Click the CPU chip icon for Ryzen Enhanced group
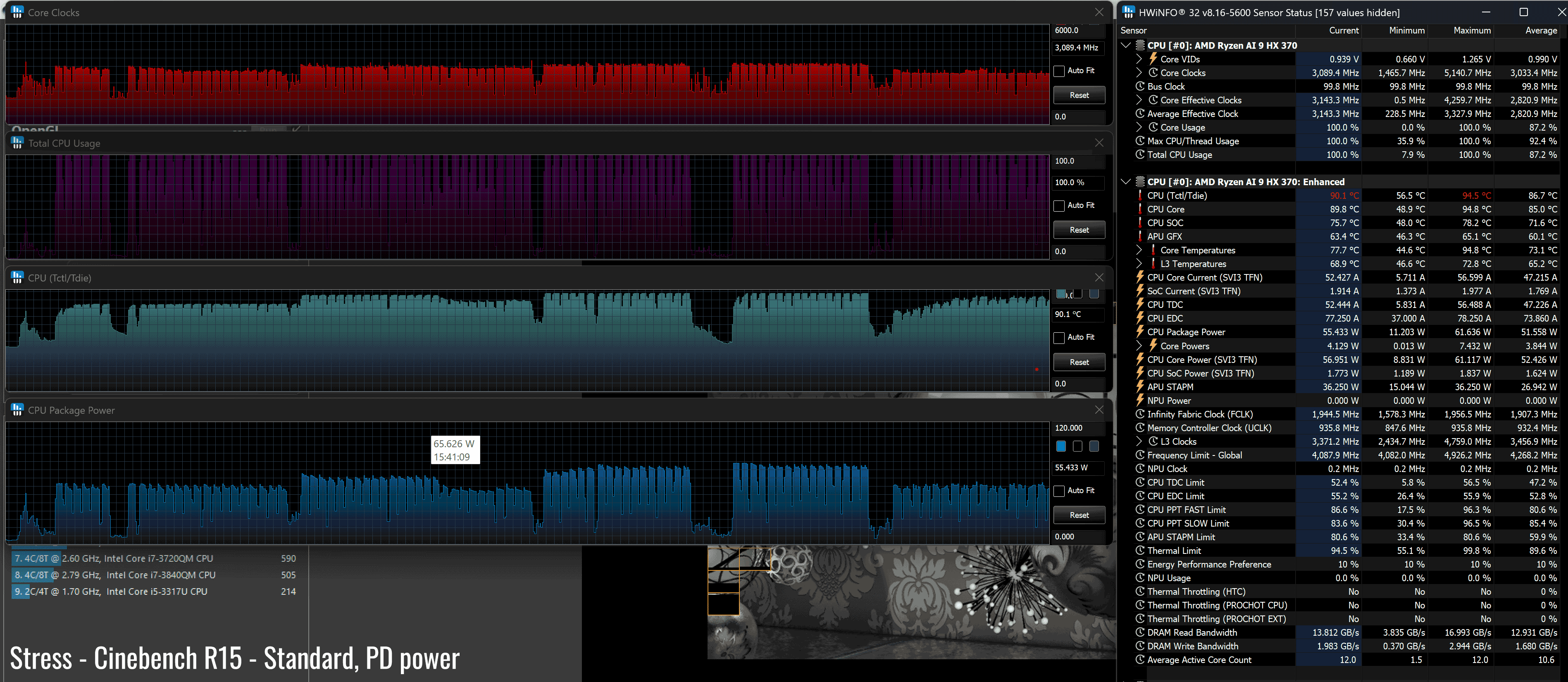This screenshot has width=1568, height=682. (x=1140, y=181)
